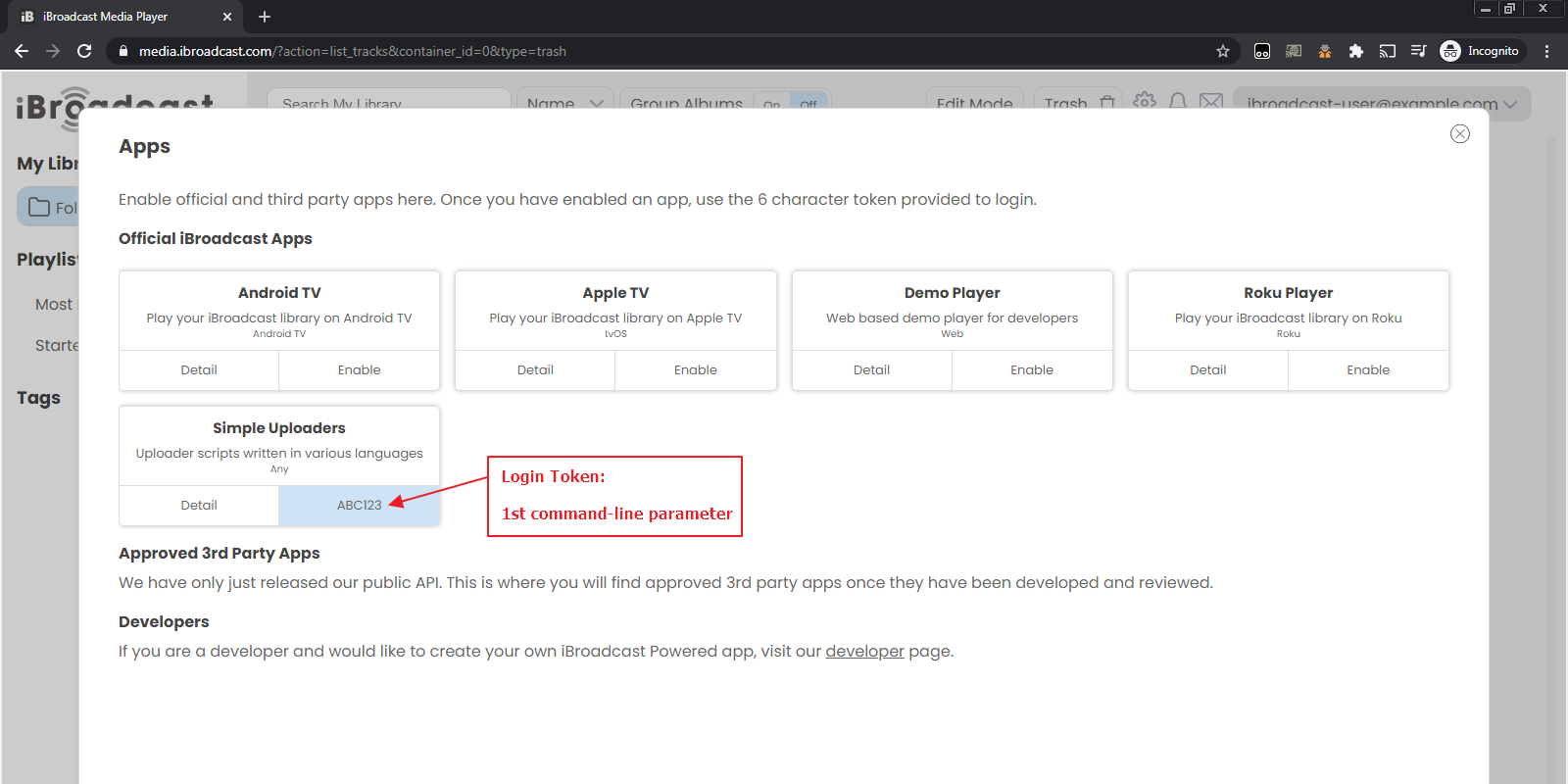Open settings gear icon in header
This screenshot has width=1568, height=784.
(x=1145, y=101)
